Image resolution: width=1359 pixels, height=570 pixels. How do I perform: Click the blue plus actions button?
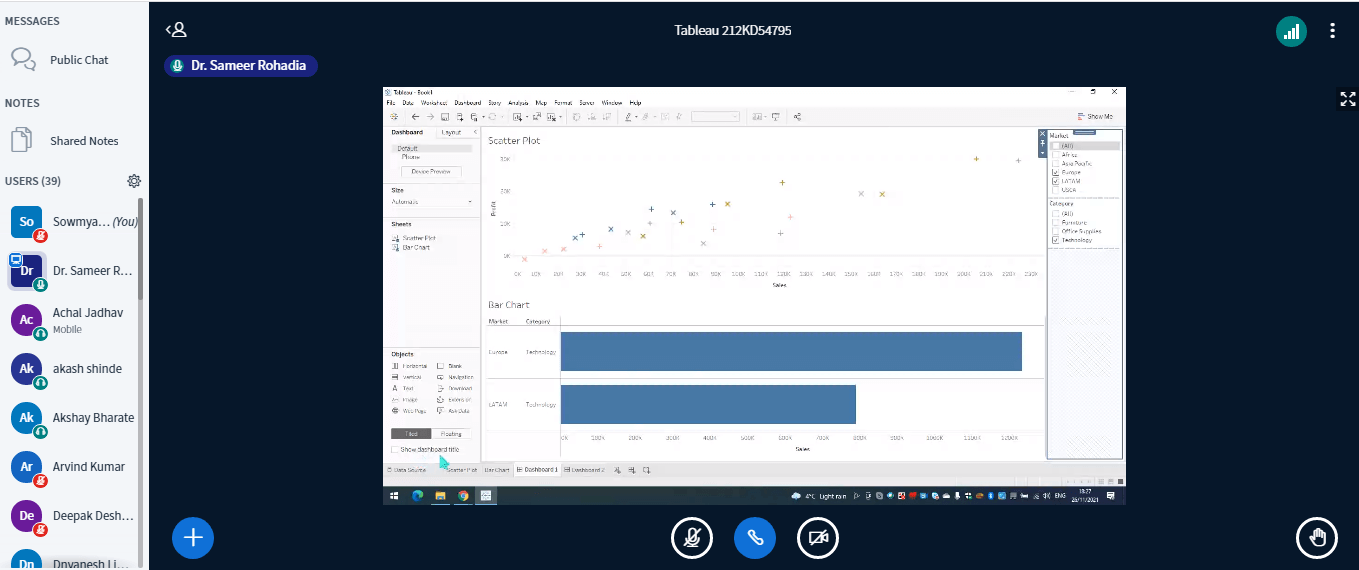(x=193, y=538)
